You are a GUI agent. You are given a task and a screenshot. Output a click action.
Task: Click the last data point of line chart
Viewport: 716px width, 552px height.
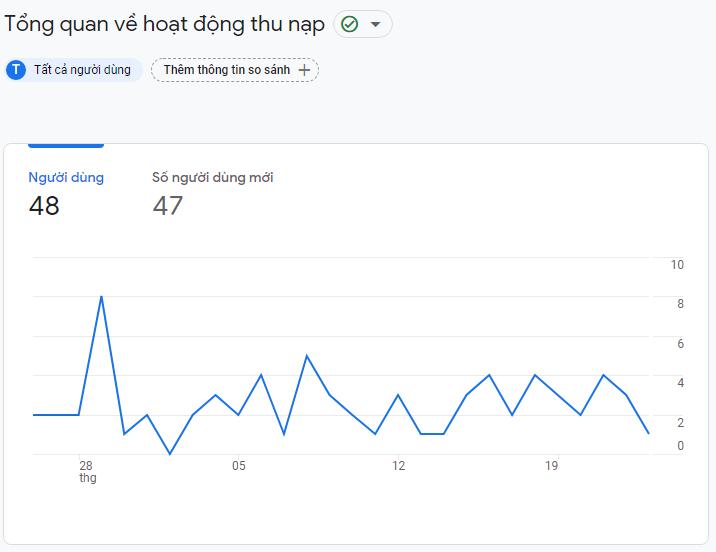[648, 433]
